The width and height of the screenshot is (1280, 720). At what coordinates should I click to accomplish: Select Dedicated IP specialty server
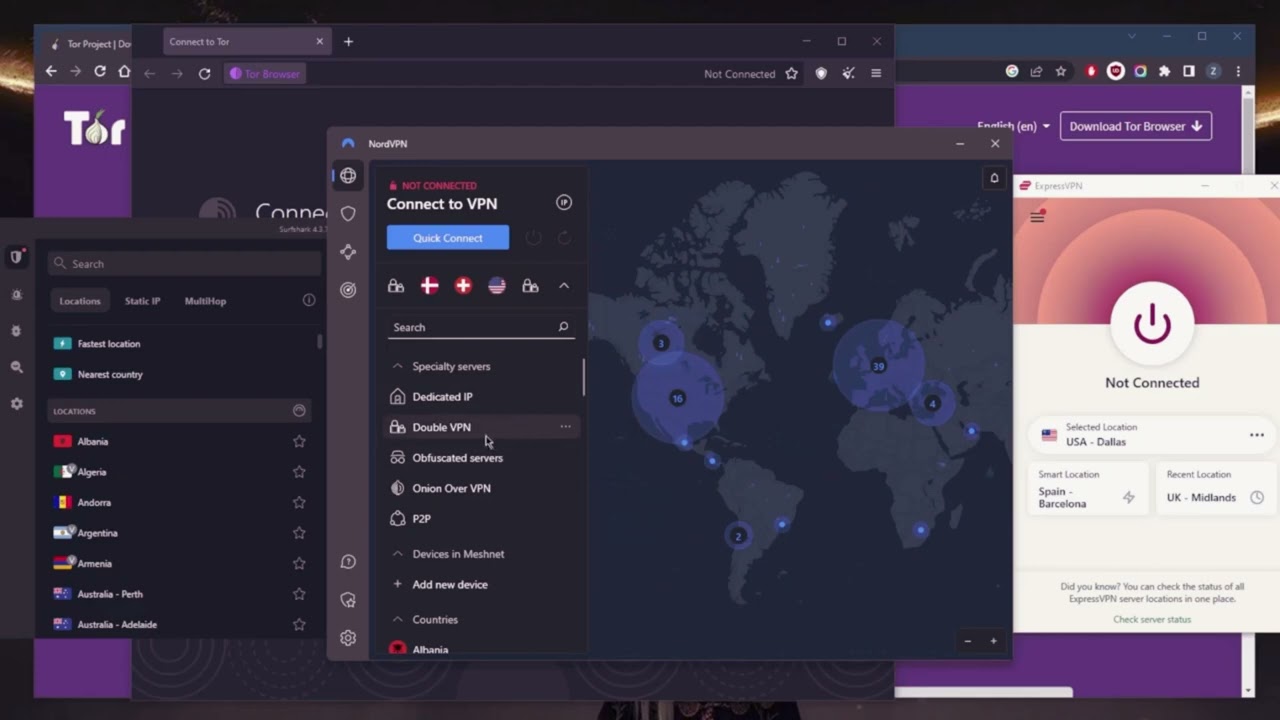pyautogui.click(x=442, y=397)
